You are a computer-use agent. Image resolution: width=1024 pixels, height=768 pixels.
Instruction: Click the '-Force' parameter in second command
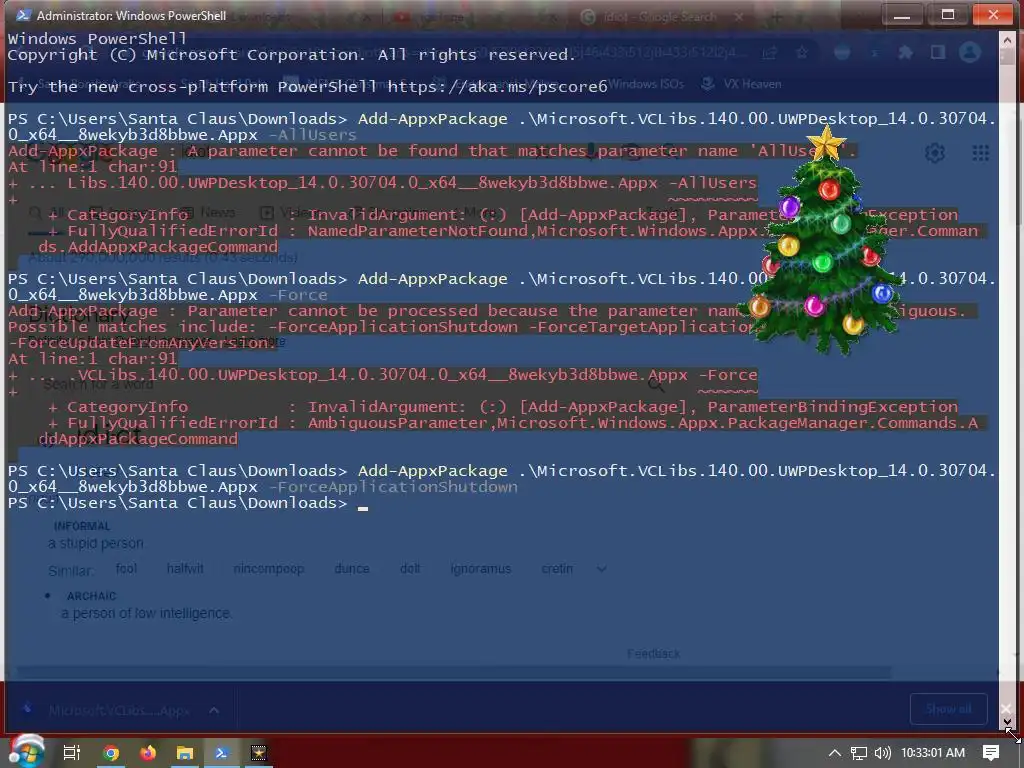tap(298, 295)
